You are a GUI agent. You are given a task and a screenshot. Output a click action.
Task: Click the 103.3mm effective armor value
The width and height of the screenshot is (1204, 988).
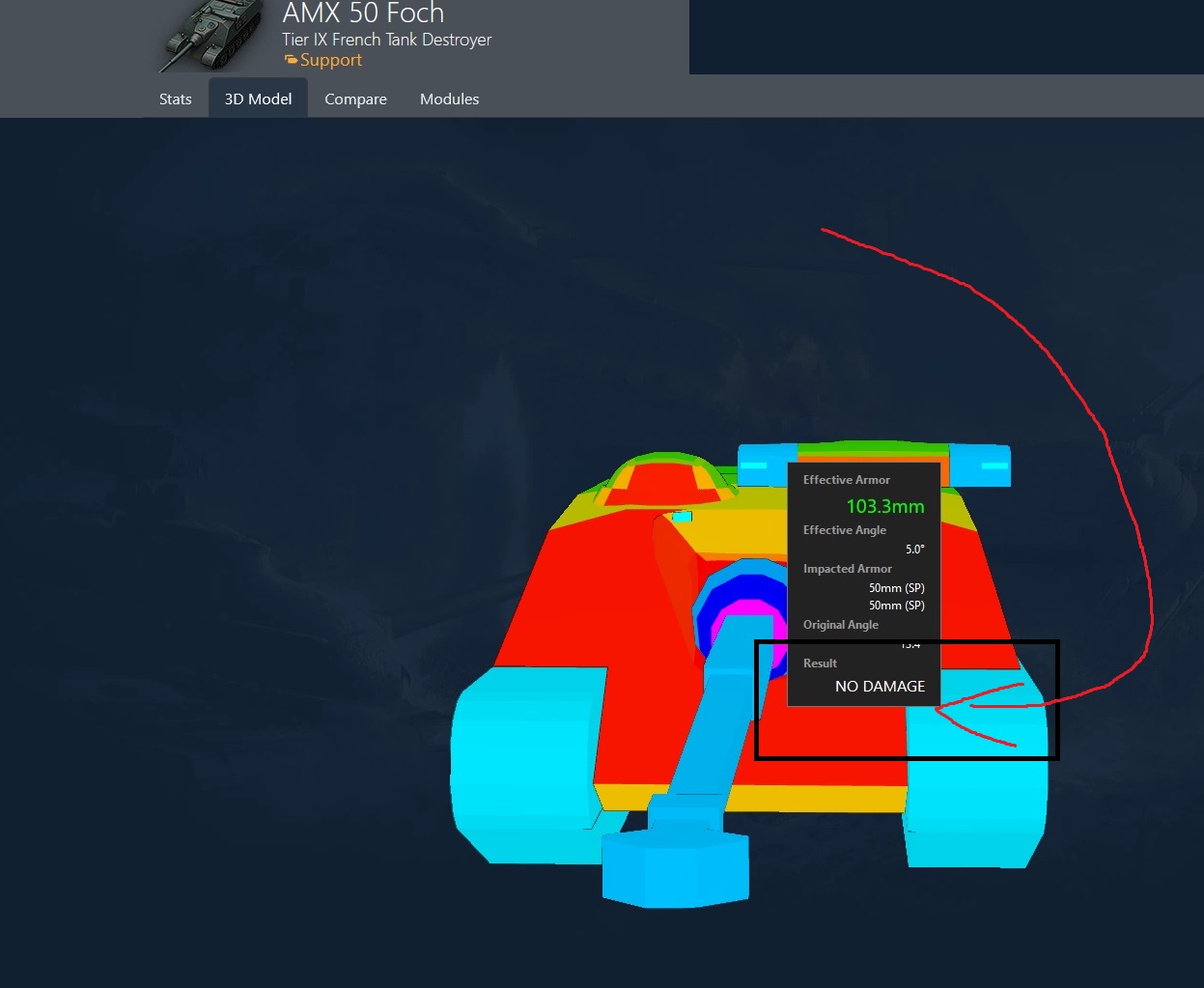[885, 506]
